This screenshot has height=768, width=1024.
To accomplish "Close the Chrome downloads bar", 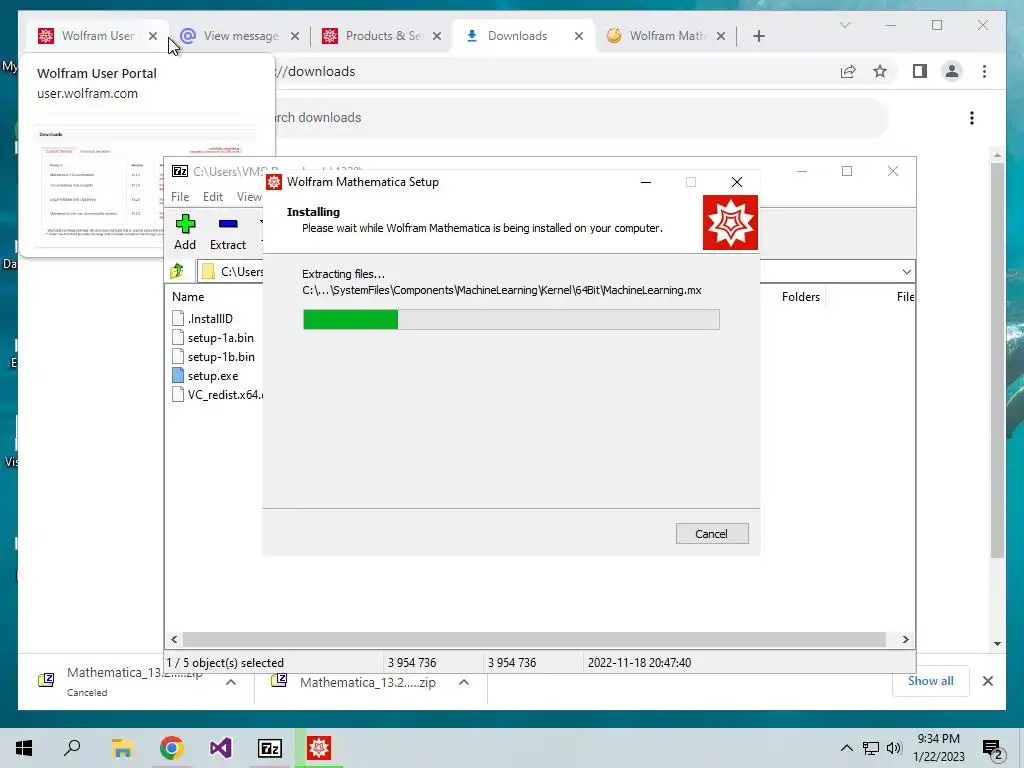I will [x=987, y=681].
